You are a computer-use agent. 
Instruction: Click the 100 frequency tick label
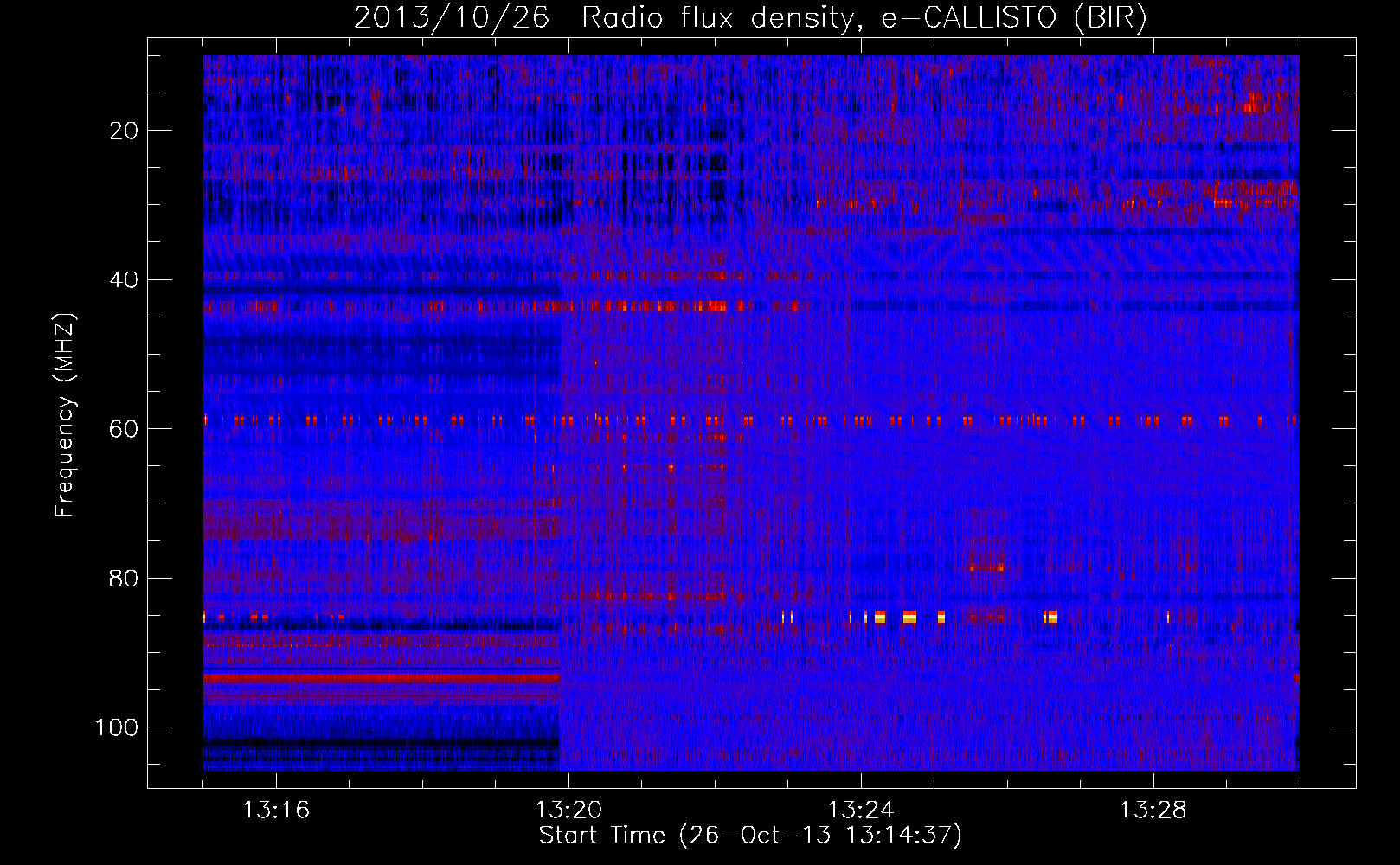[117, 727]
